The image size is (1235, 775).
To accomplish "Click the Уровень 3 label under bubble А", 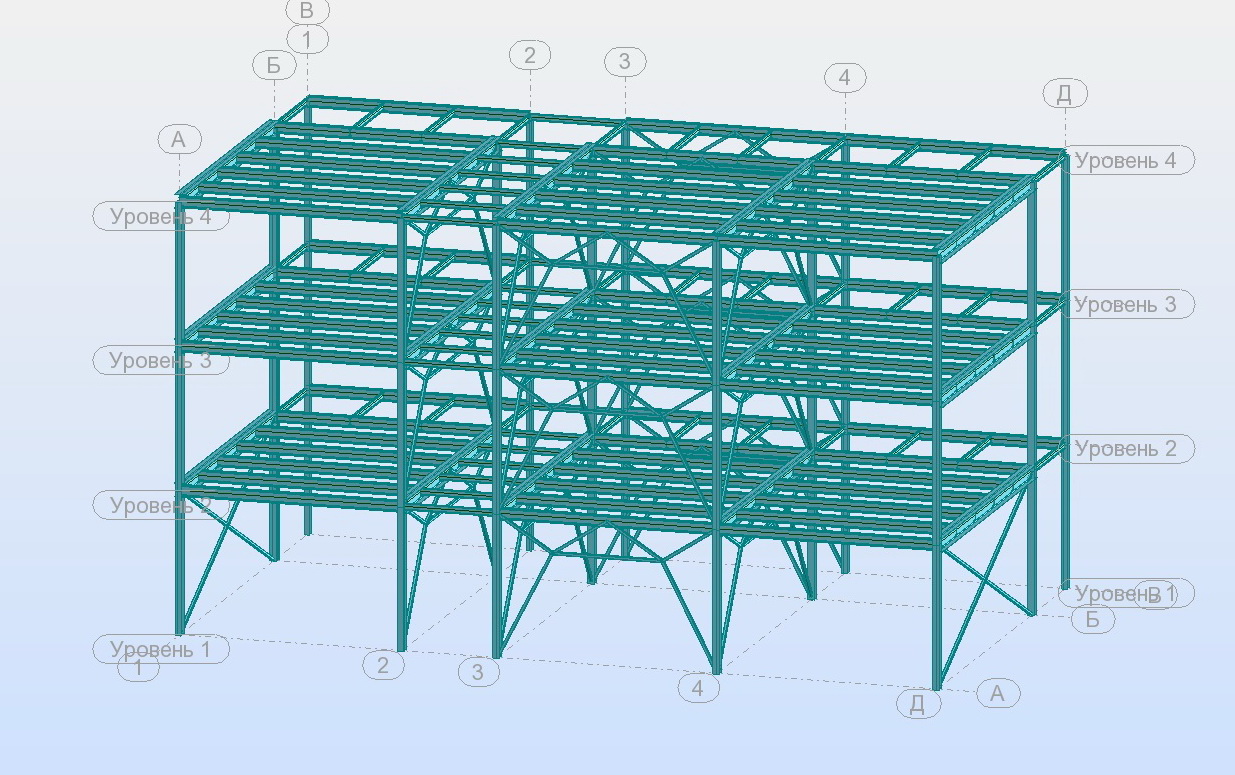I will coord(161,360).
